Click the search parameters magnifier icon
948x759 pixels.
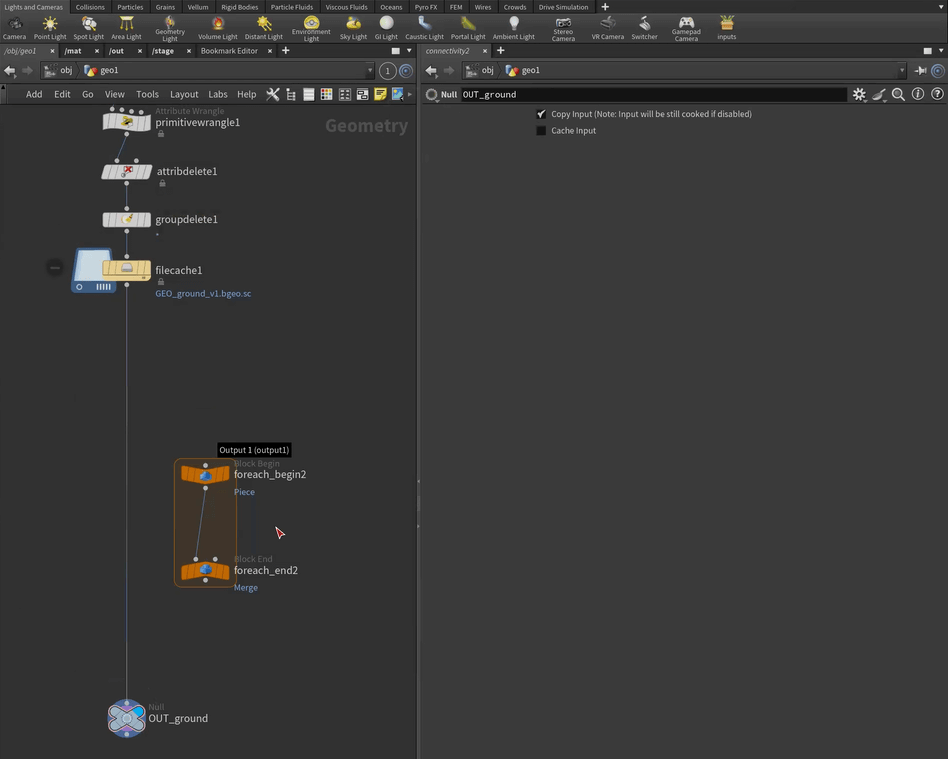898,94
